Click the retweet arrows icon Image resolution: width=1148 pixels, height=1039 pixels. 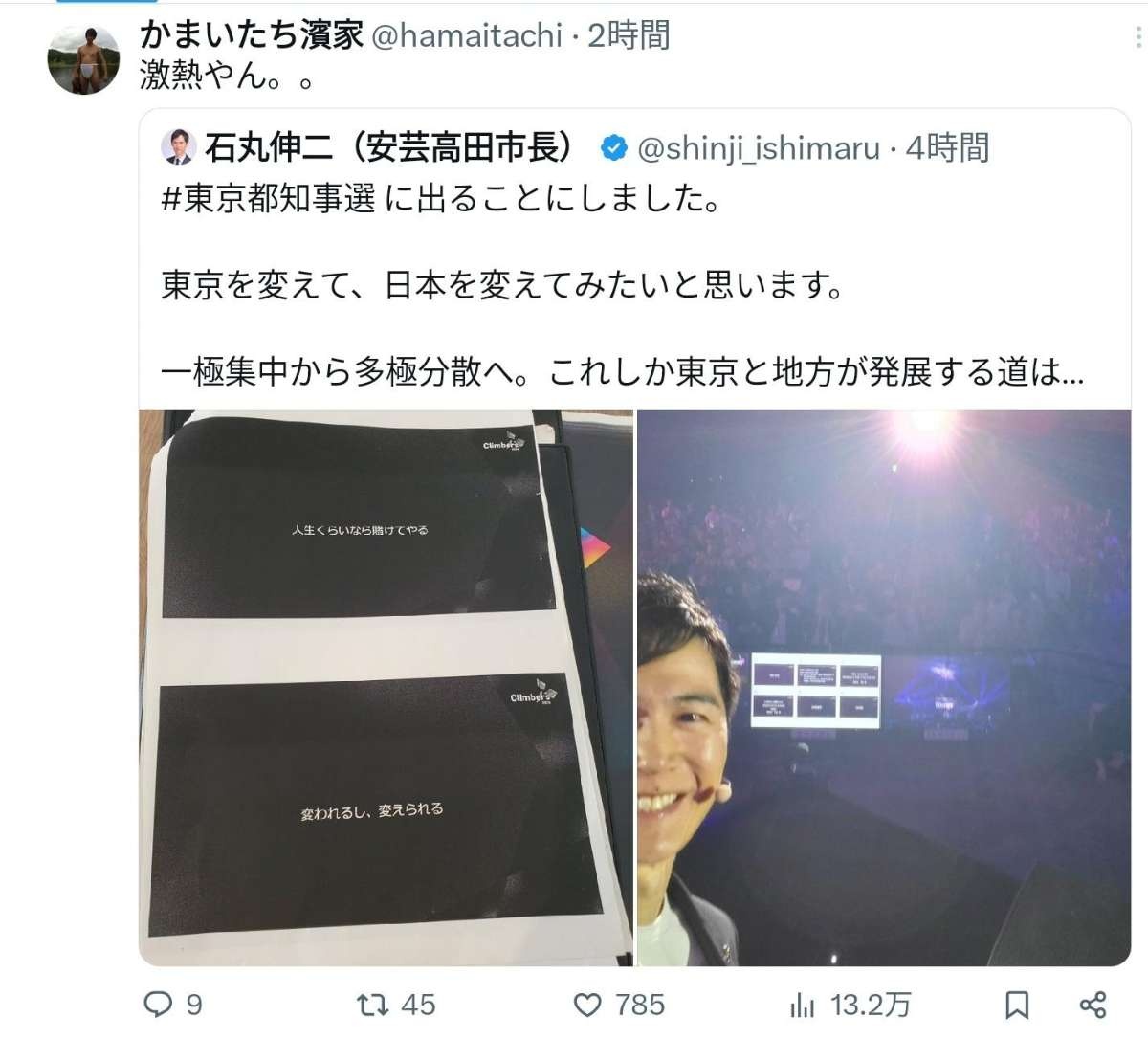pyautogui.click(x=370, y=1004)
